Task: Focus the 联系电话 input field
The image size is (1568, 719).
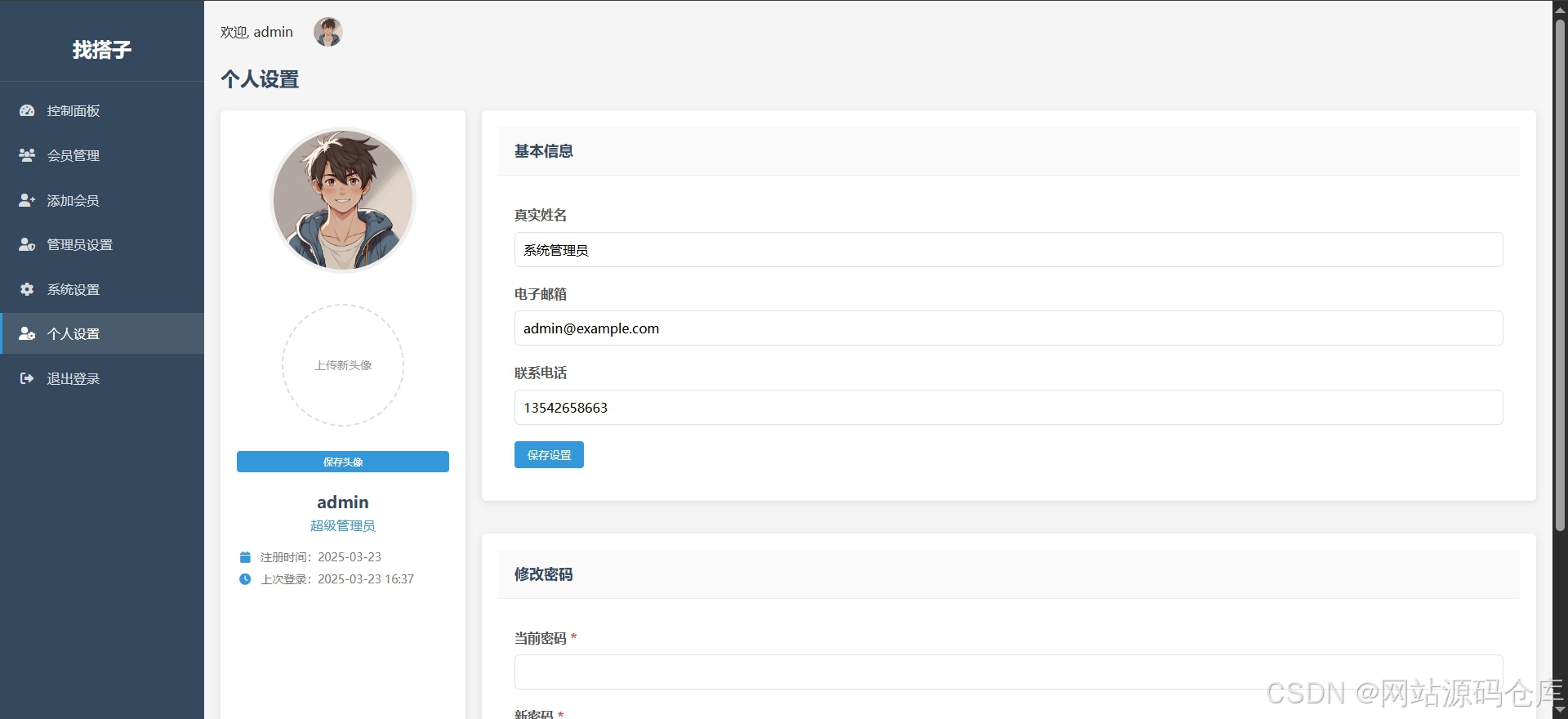Action: coord(1009,408)
